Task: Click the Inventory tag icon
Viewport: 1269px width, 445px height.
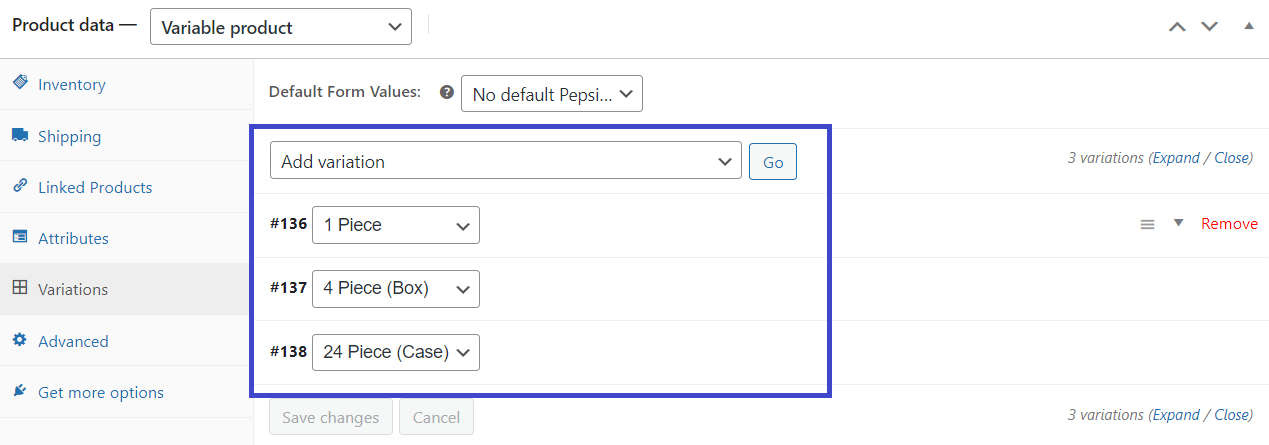Action: (19, 83)
